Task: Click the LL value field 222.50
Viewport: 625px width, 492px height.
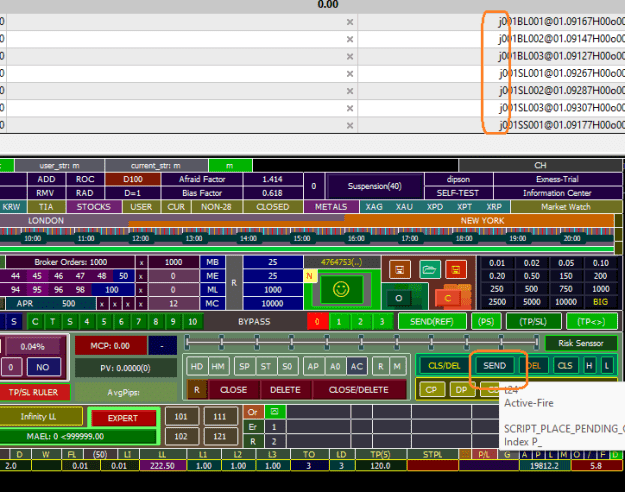Action: (x=162, y=466)
